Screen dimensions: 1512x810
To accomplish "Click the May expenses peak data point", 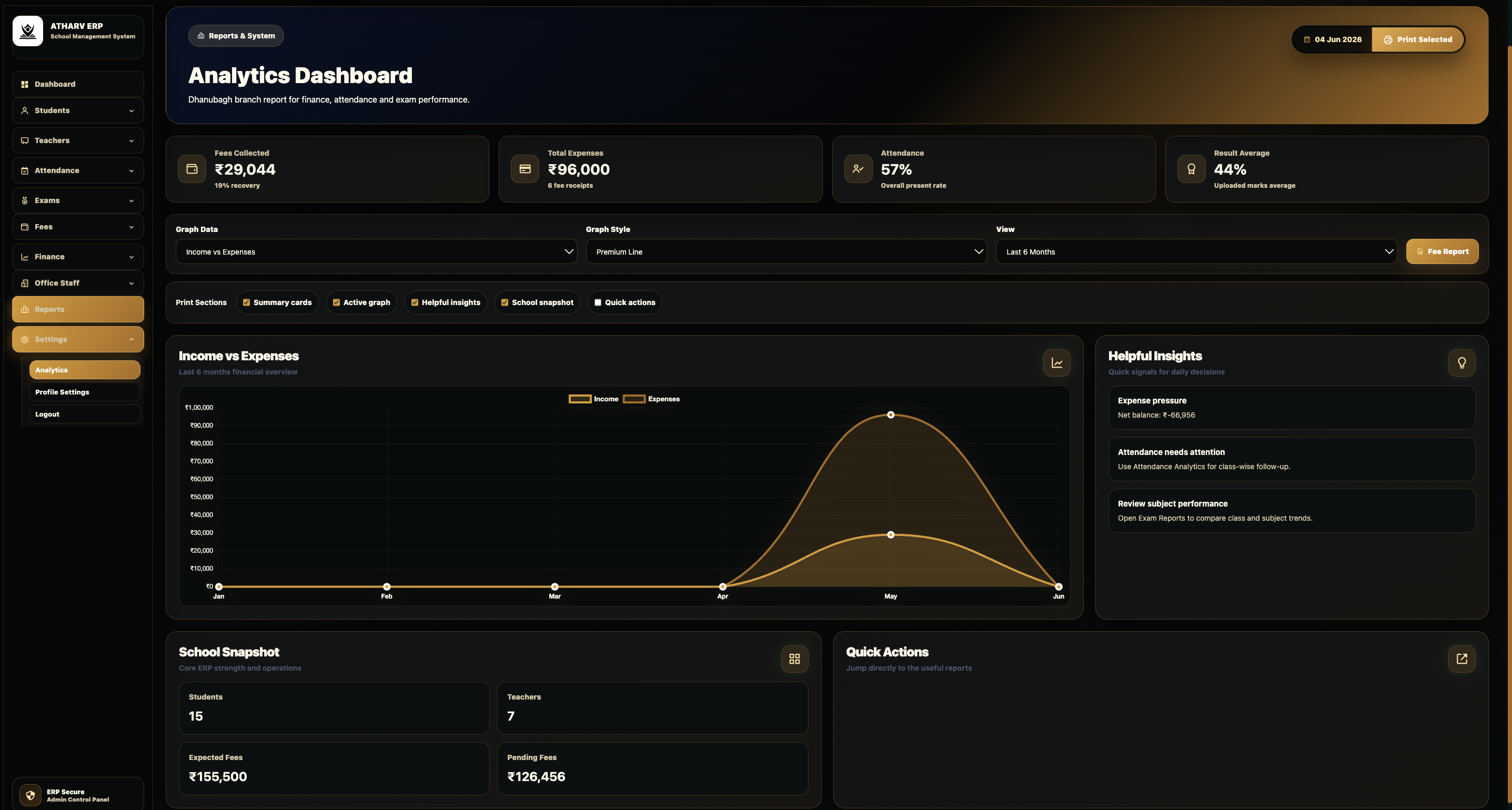I will [890, 415].
